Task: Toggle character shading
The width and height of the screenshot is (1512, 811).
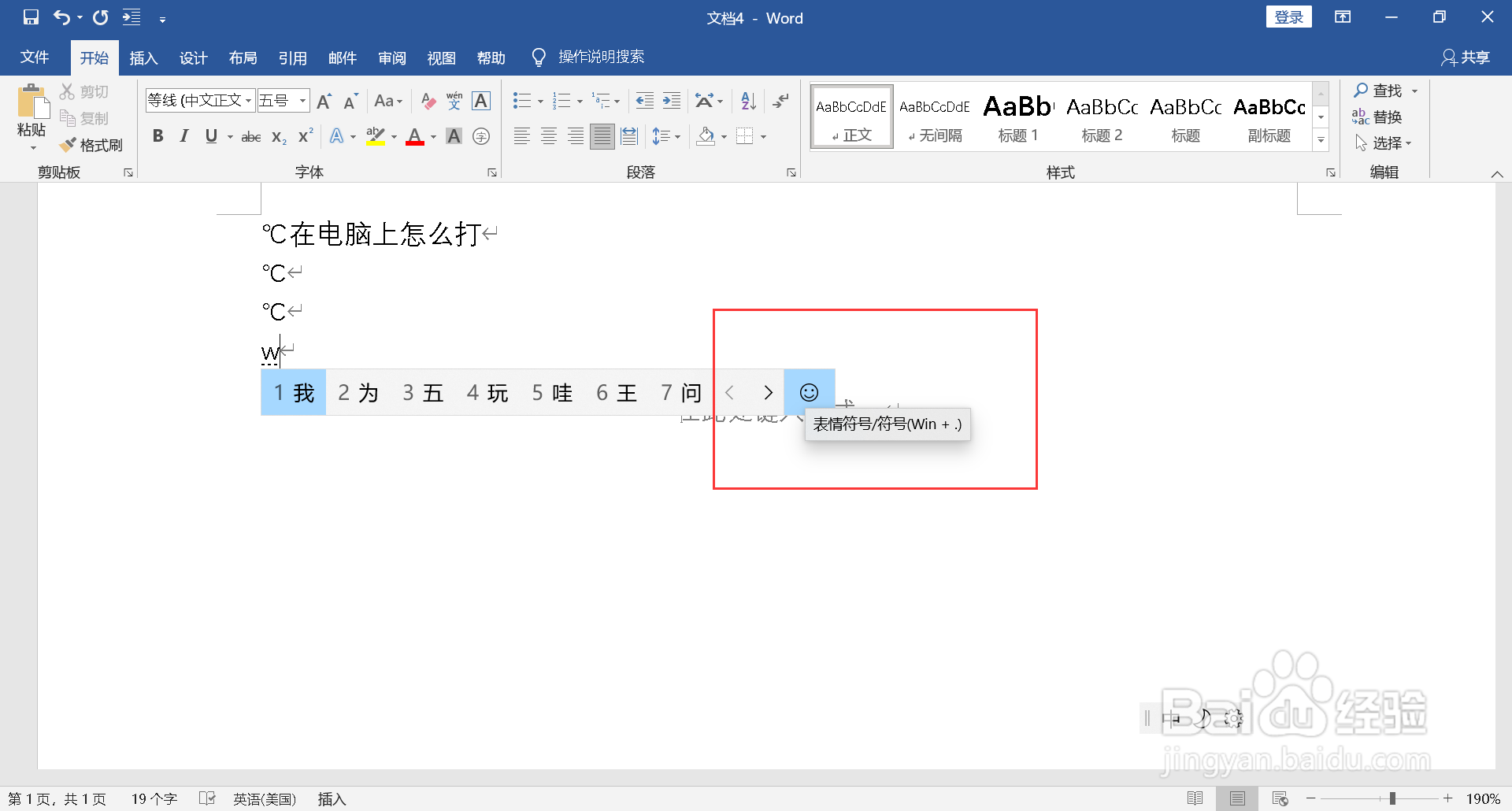Action: click(454, 136)
